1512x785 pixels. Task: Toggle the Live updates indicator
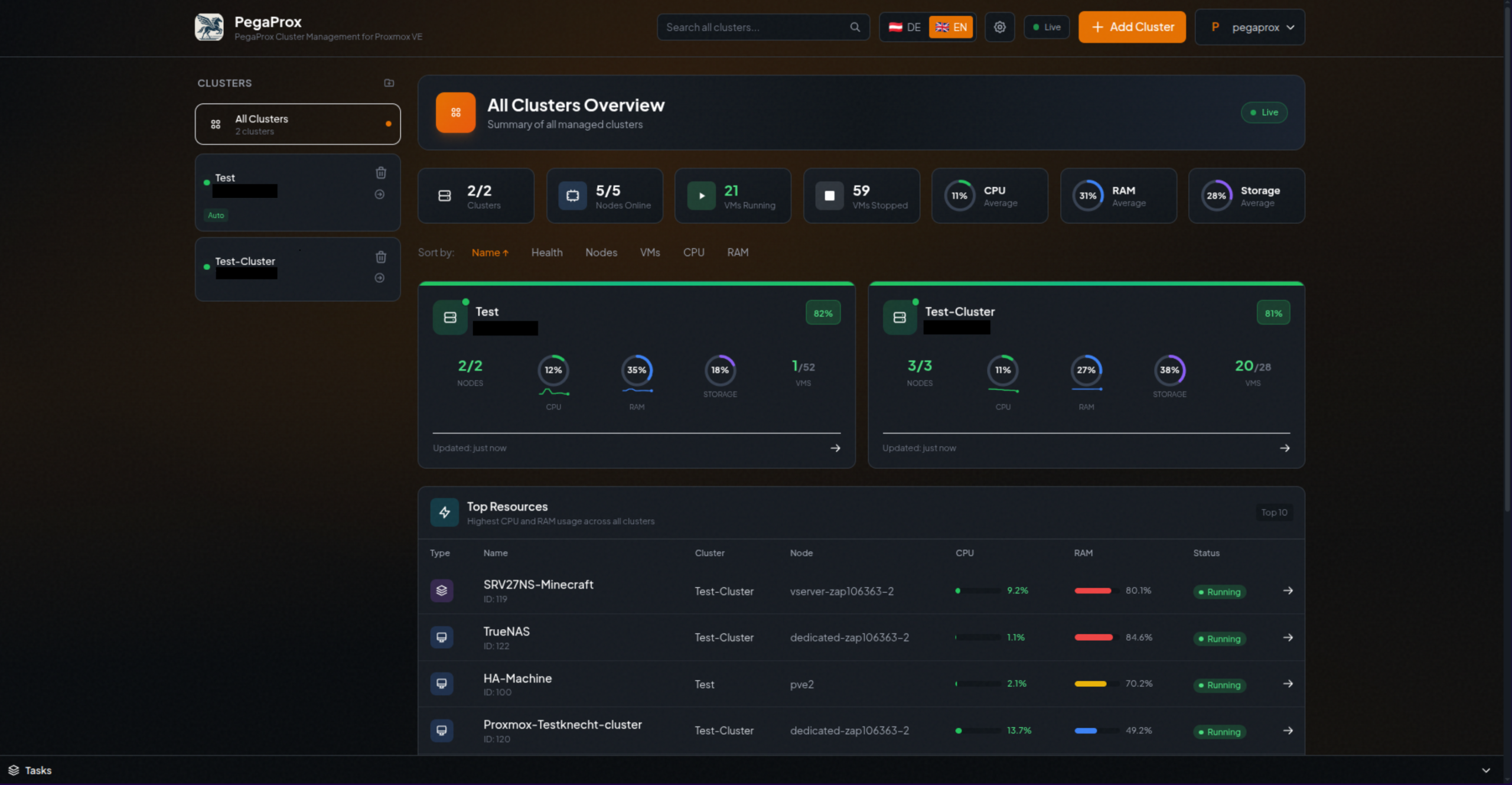pos(1046,27)
